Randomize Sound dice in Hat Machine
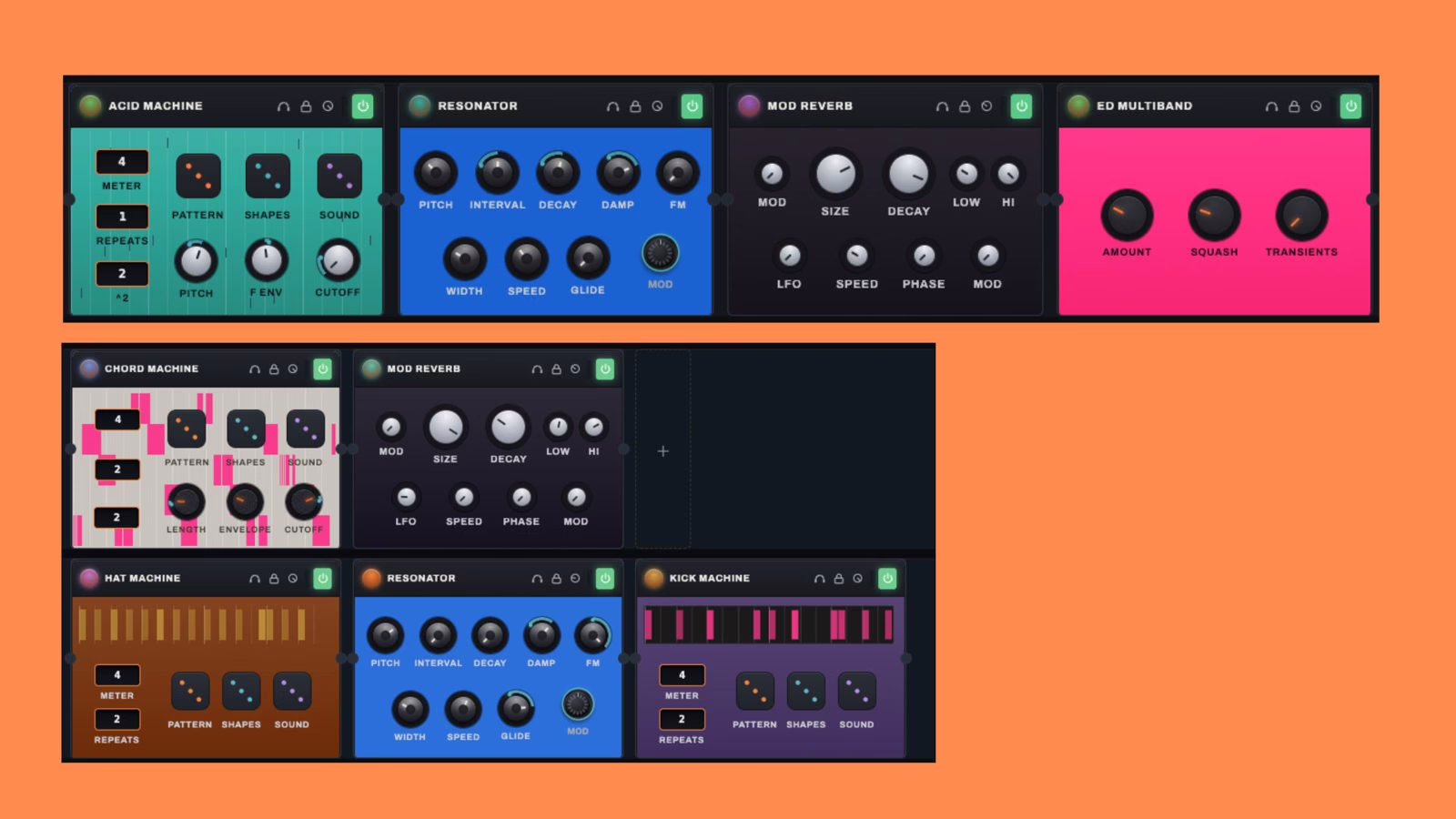This screenshot has height=819, width=1456. (292, 692)
